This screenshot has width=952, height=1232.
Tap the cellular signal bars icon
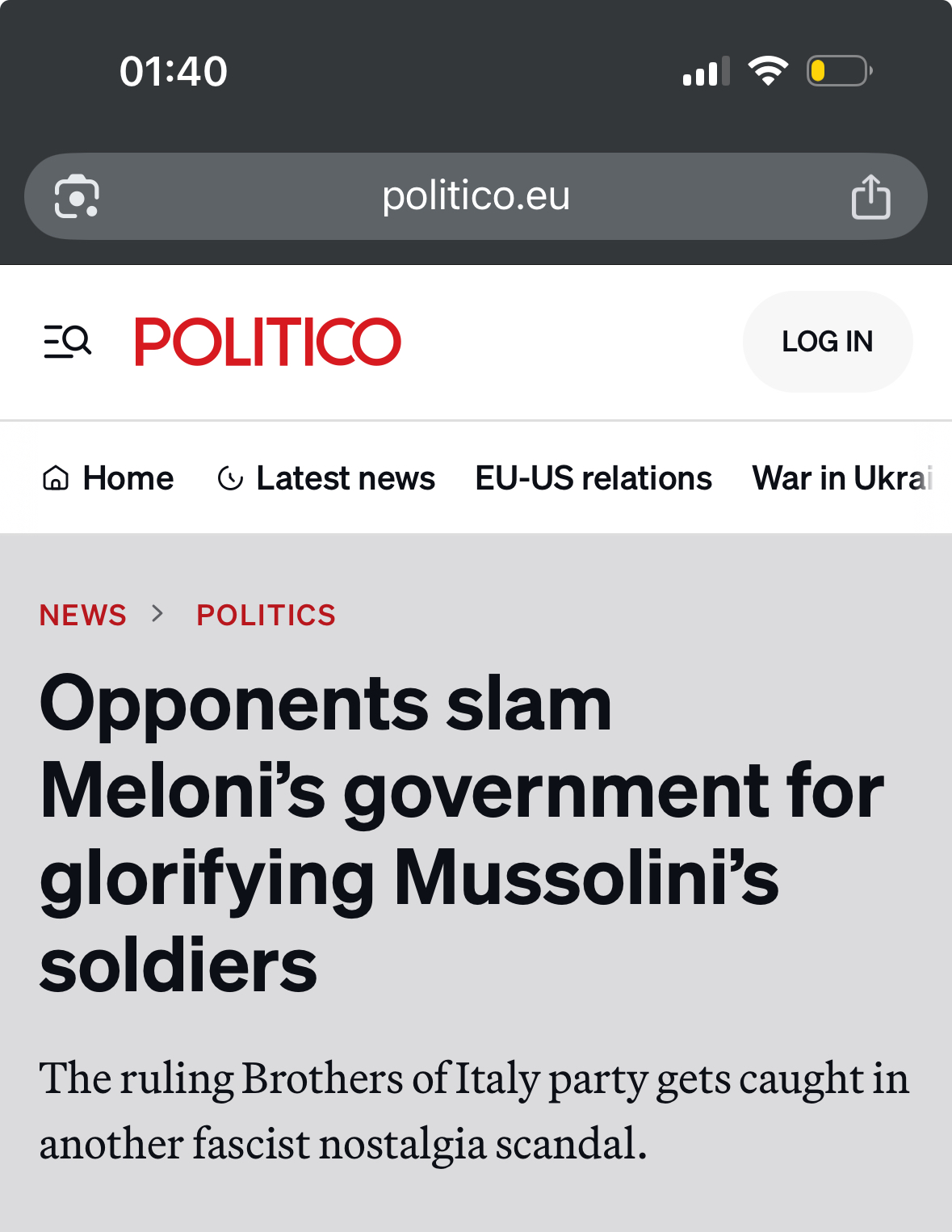coord(706,71)
